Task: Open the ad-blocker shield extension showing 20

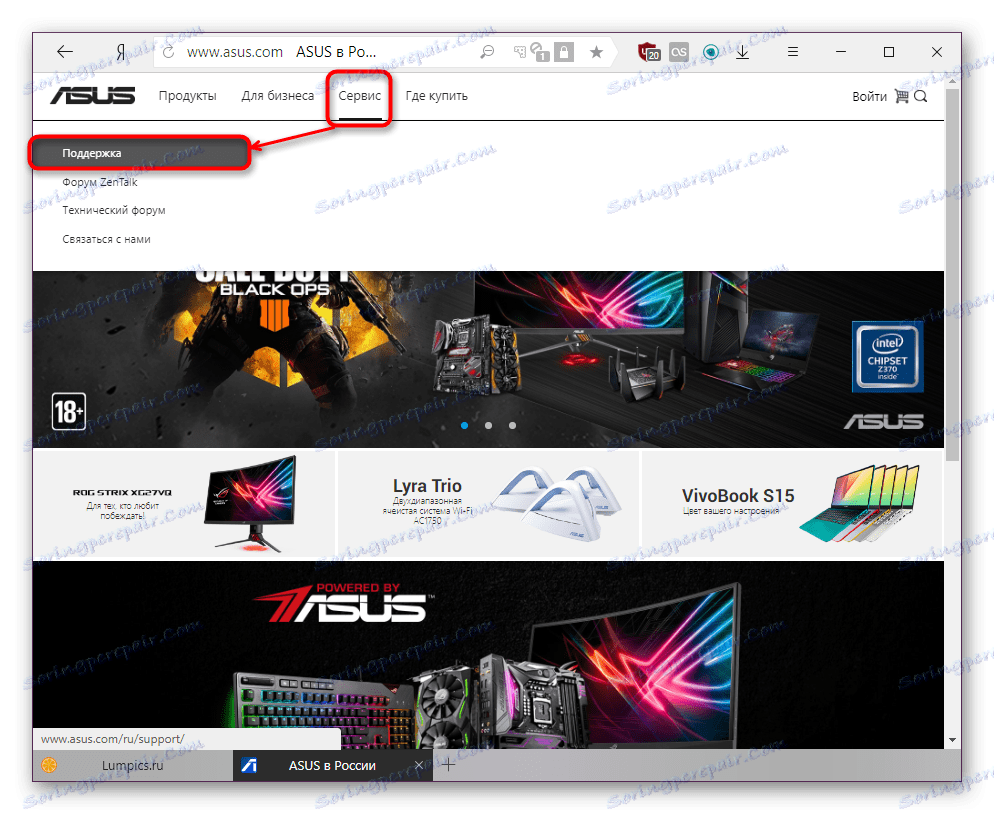Action: pos(649,52)
